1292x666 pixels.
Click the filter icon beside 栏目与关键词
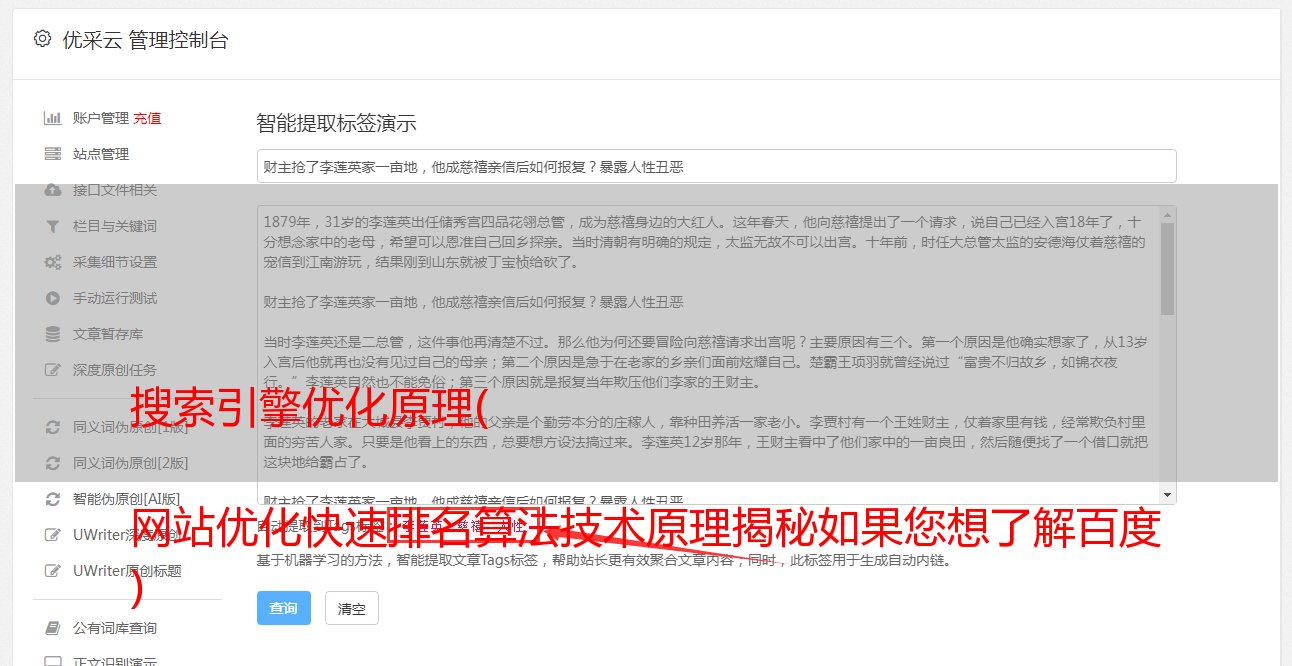[x=52, y=226]
